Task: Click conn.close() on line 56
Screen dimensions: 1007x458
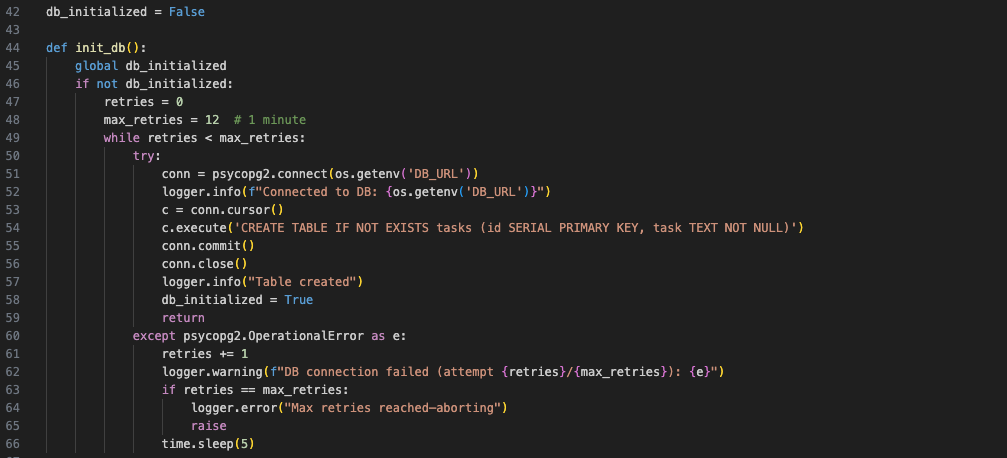Action: (x=205, y=263)
